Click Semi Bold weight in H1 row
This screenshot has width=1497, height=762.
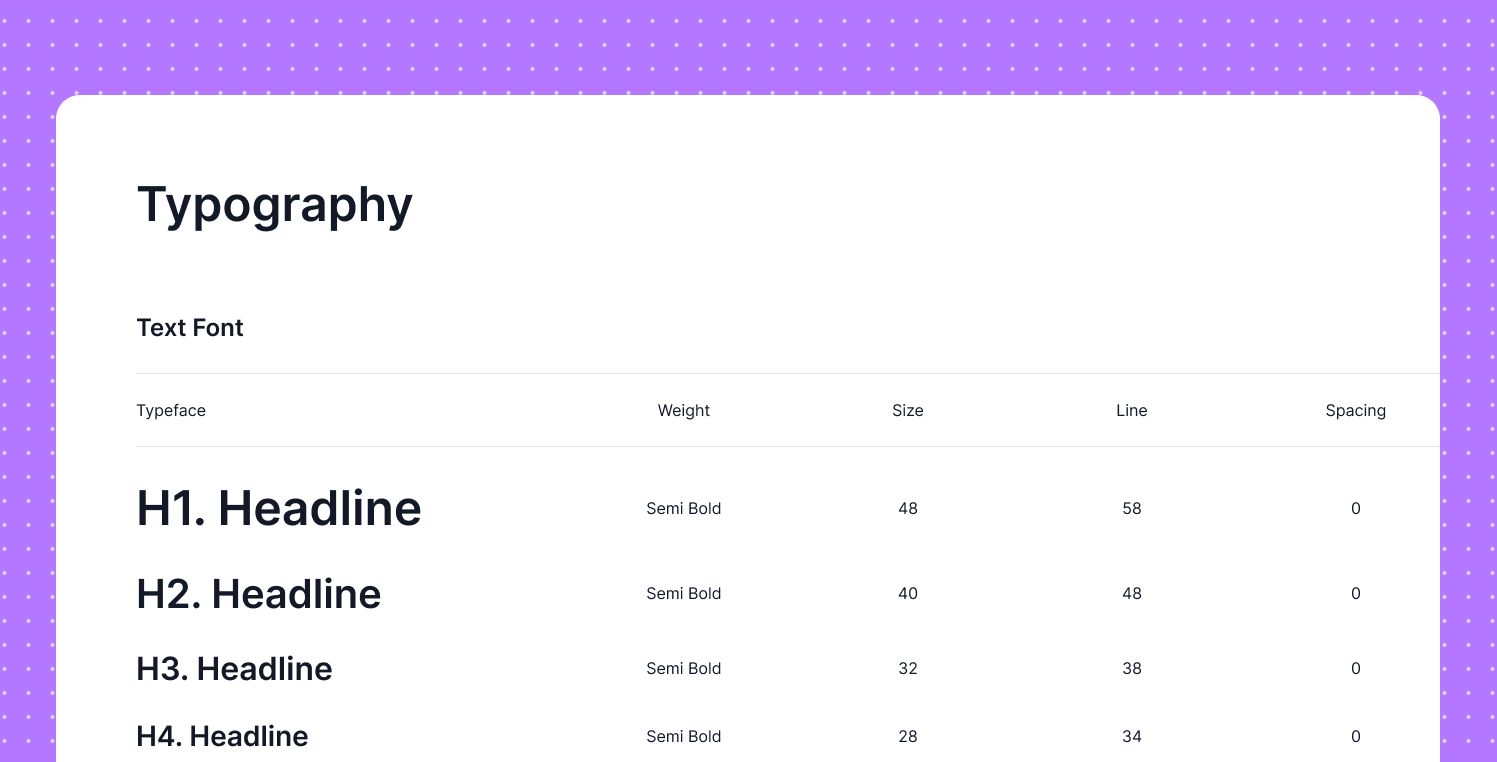click(684, 508)
